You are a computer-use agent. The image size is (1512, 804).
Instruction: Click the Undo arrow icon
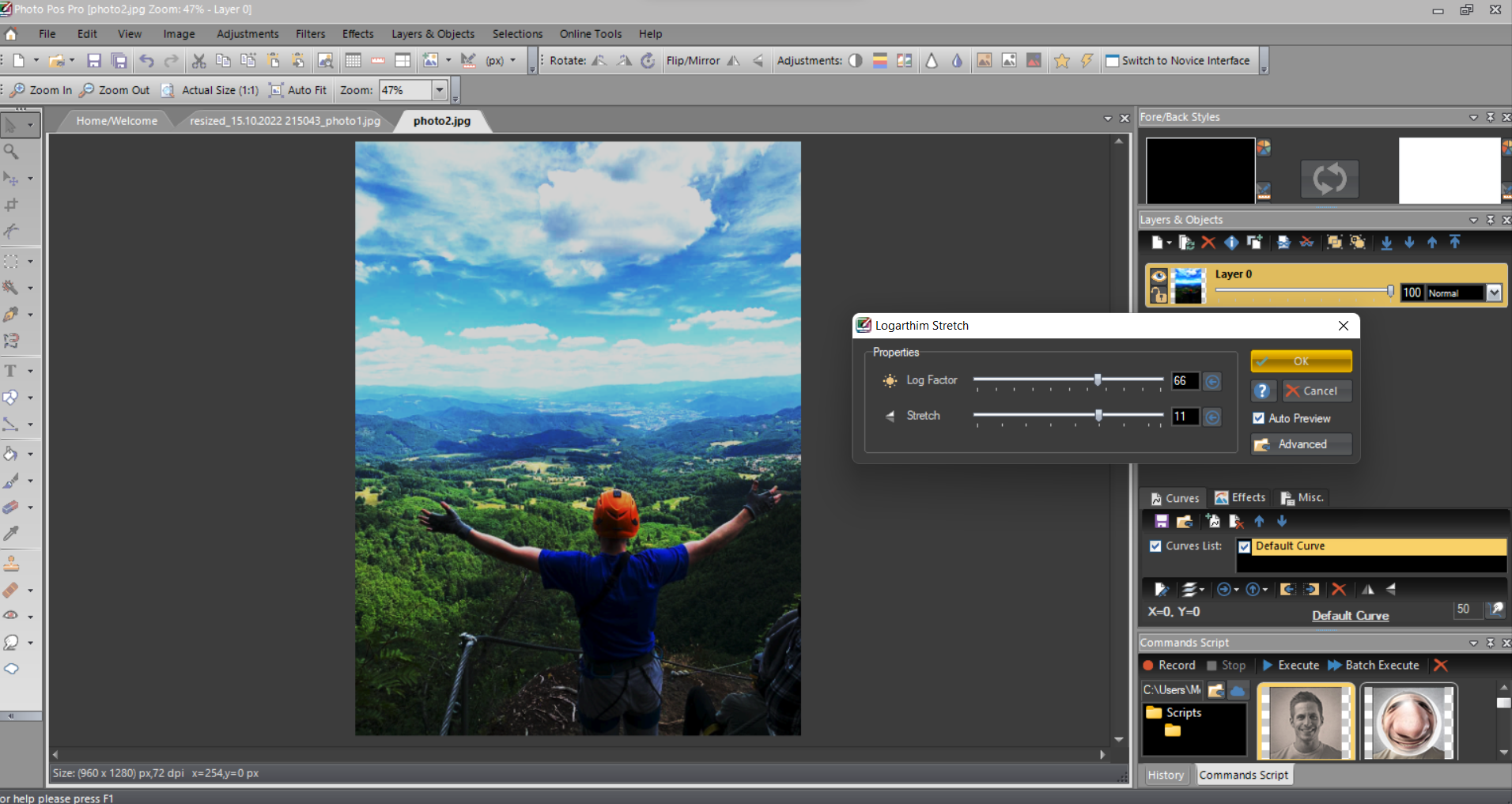pyautogui.click(x=147, y=61)
